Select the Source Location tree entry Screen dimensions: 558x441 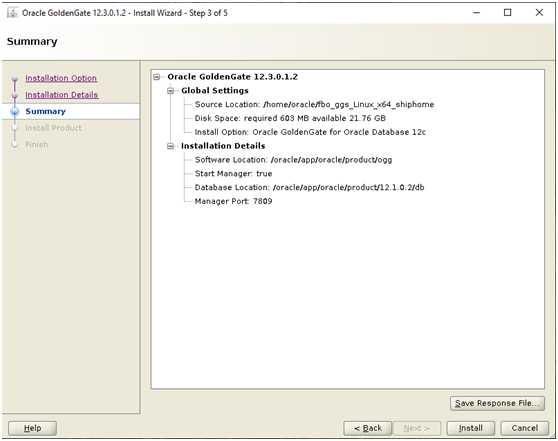[x=314, y=105]
